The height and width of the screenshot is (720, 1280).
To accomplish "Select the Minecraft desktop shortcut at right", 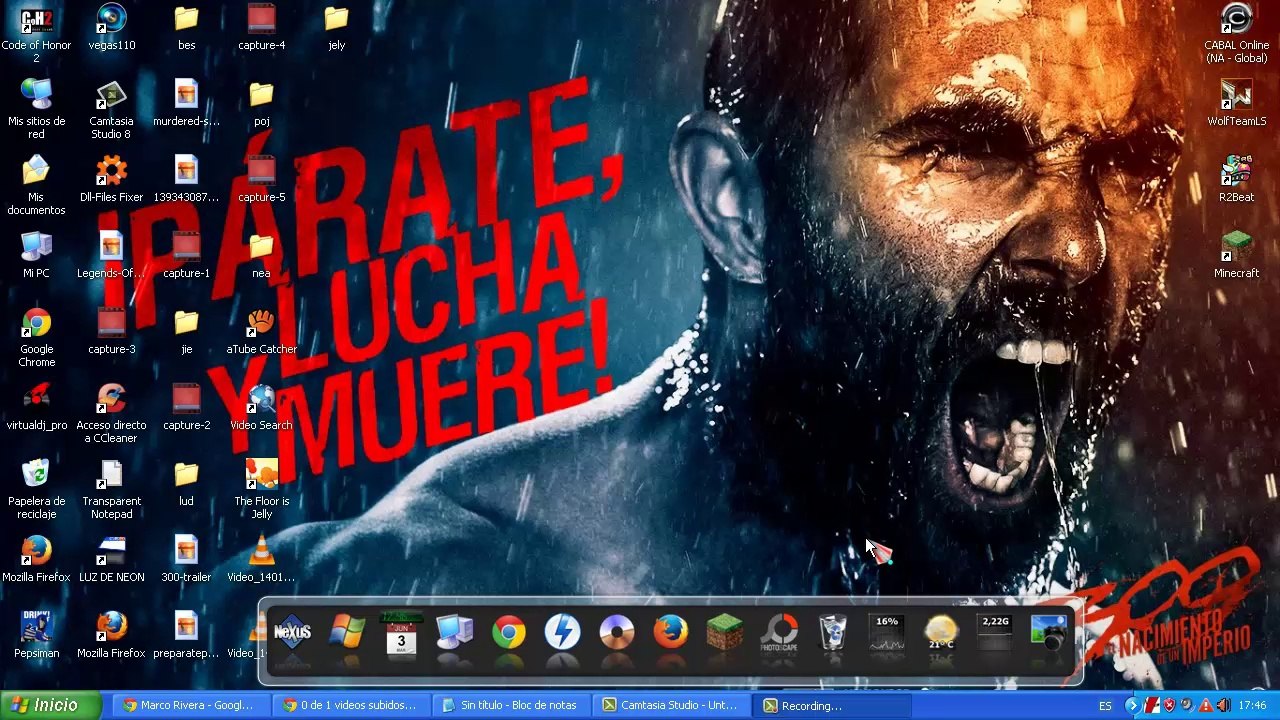I will tap(1236, 255).
